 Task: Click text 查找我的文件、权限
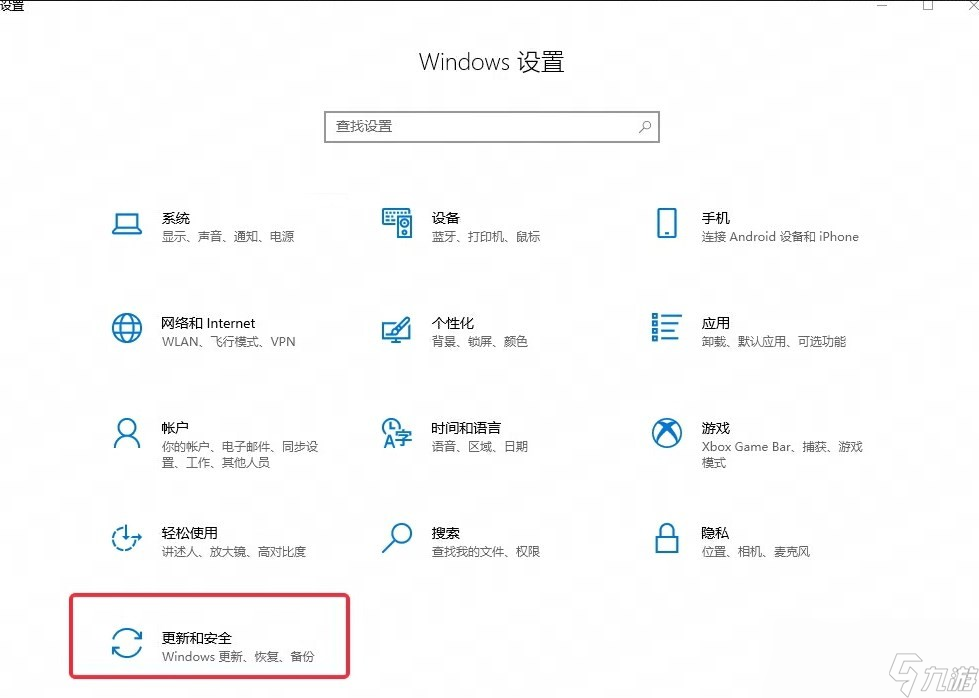pyautogui.click(x=485, y=551)
